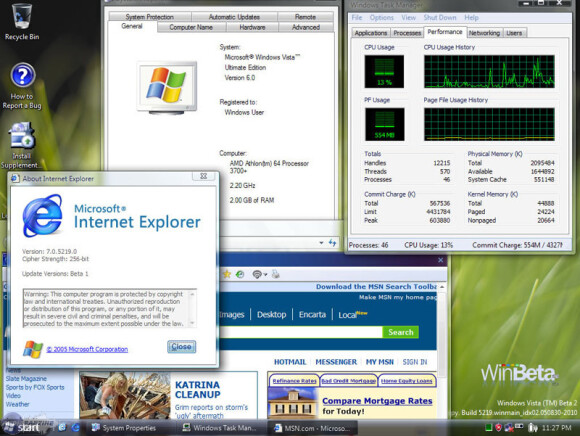This screenshot has width=580, height=436.
Task: Click the Windows flag logo in About dialog
Action: pos(33,349)
